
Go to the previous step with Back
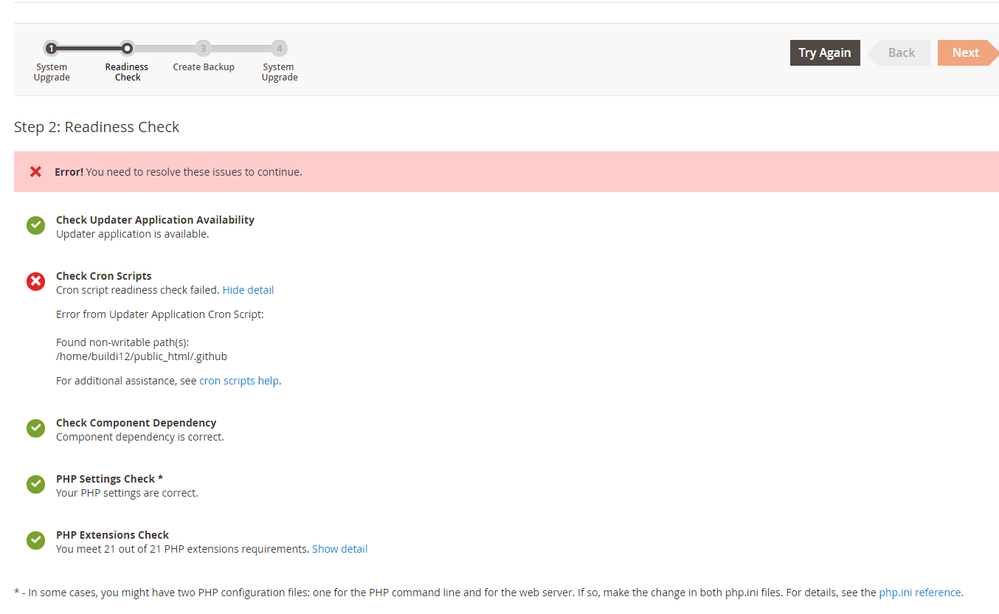900,53
